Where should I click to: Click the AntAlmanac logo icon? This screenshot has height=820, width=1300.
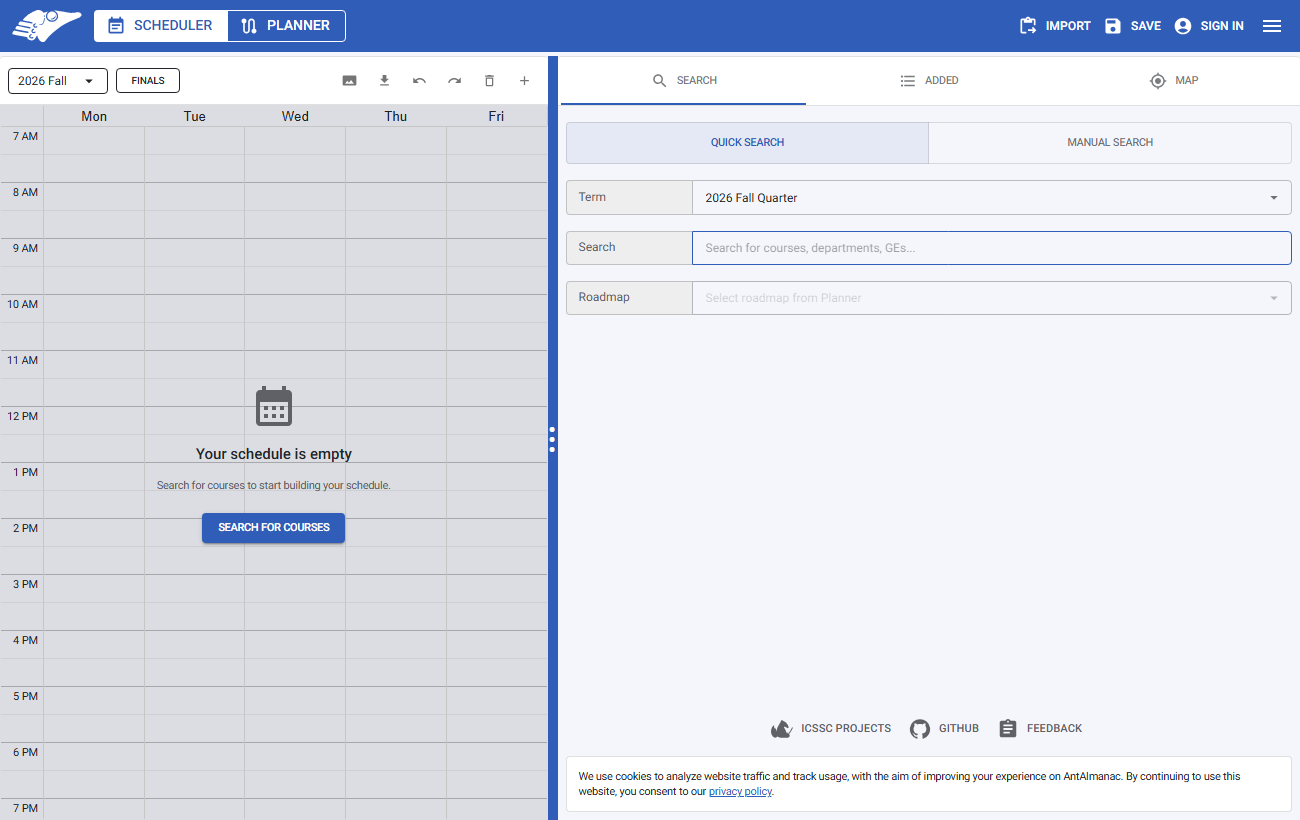coord(47,26)
